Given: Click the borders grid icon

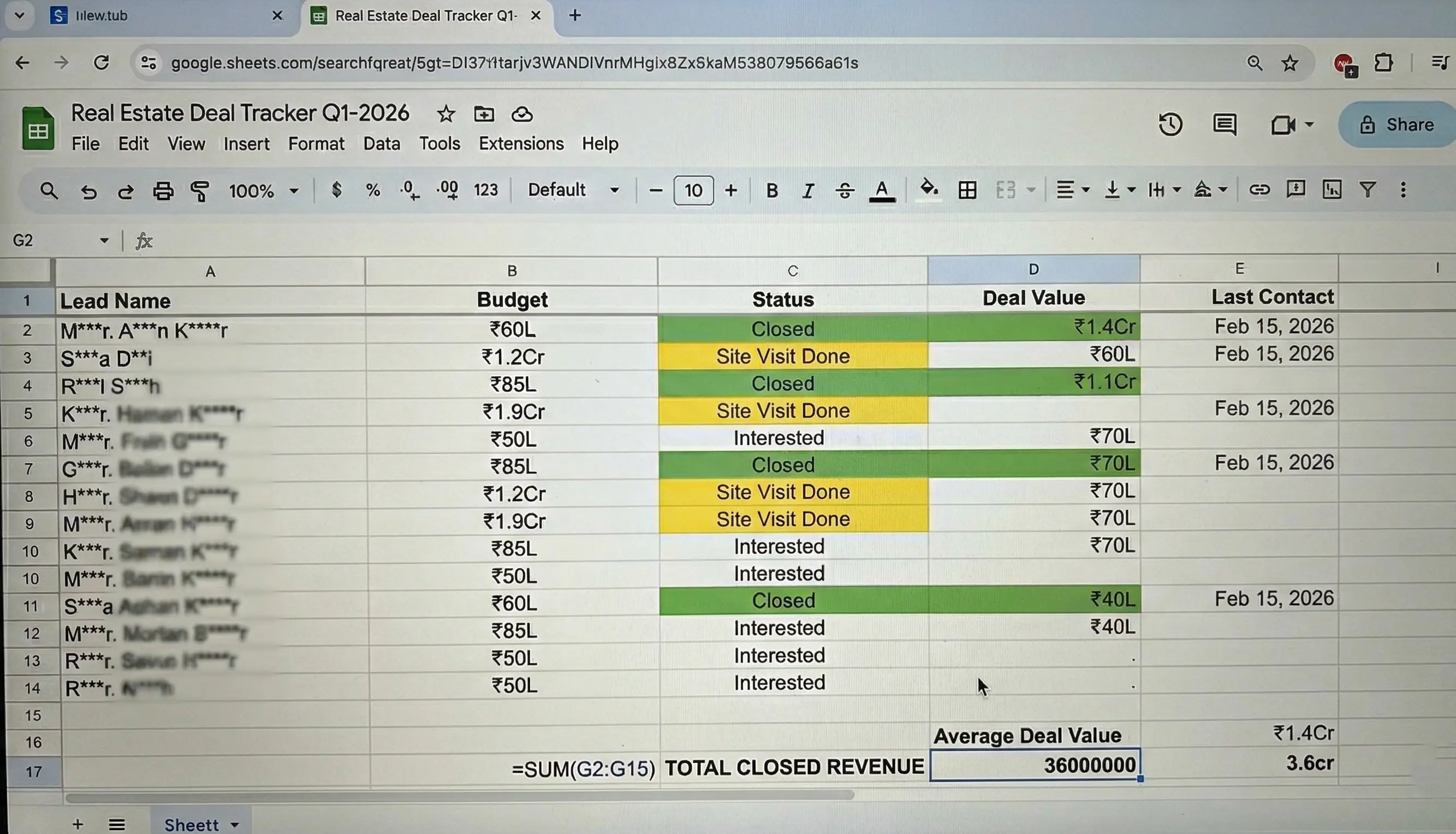Looking at the screenshot, I should 967,190.
